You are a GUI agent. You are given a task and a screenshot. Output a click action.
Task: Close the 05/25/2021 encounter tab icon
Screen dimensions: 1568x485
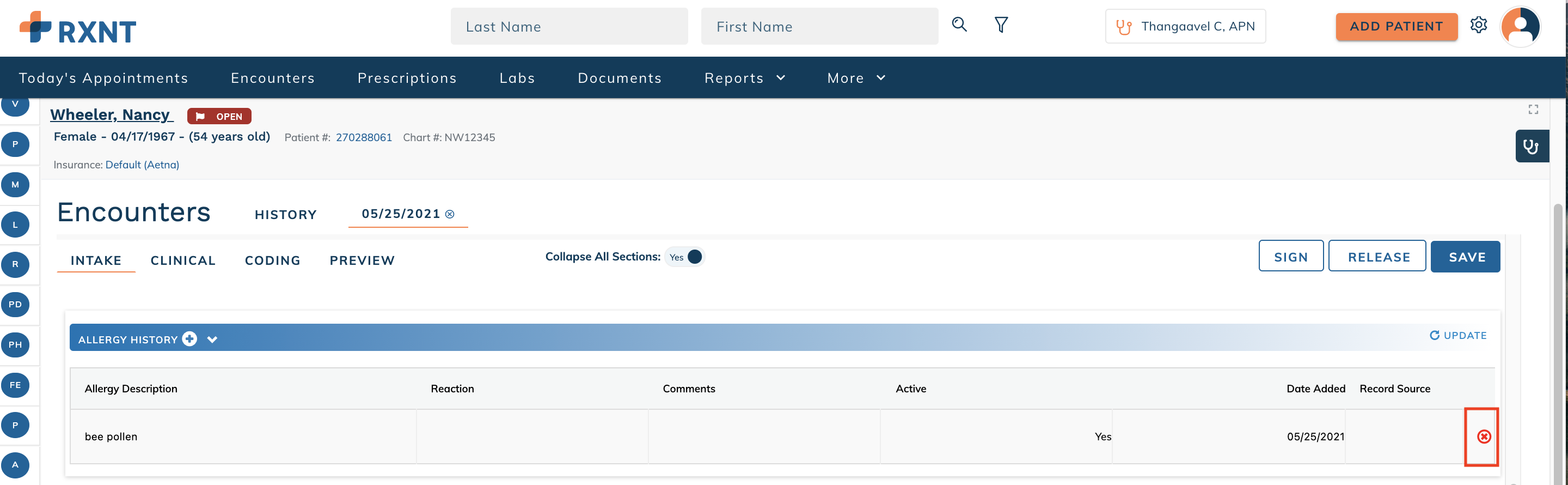[450, 215]
